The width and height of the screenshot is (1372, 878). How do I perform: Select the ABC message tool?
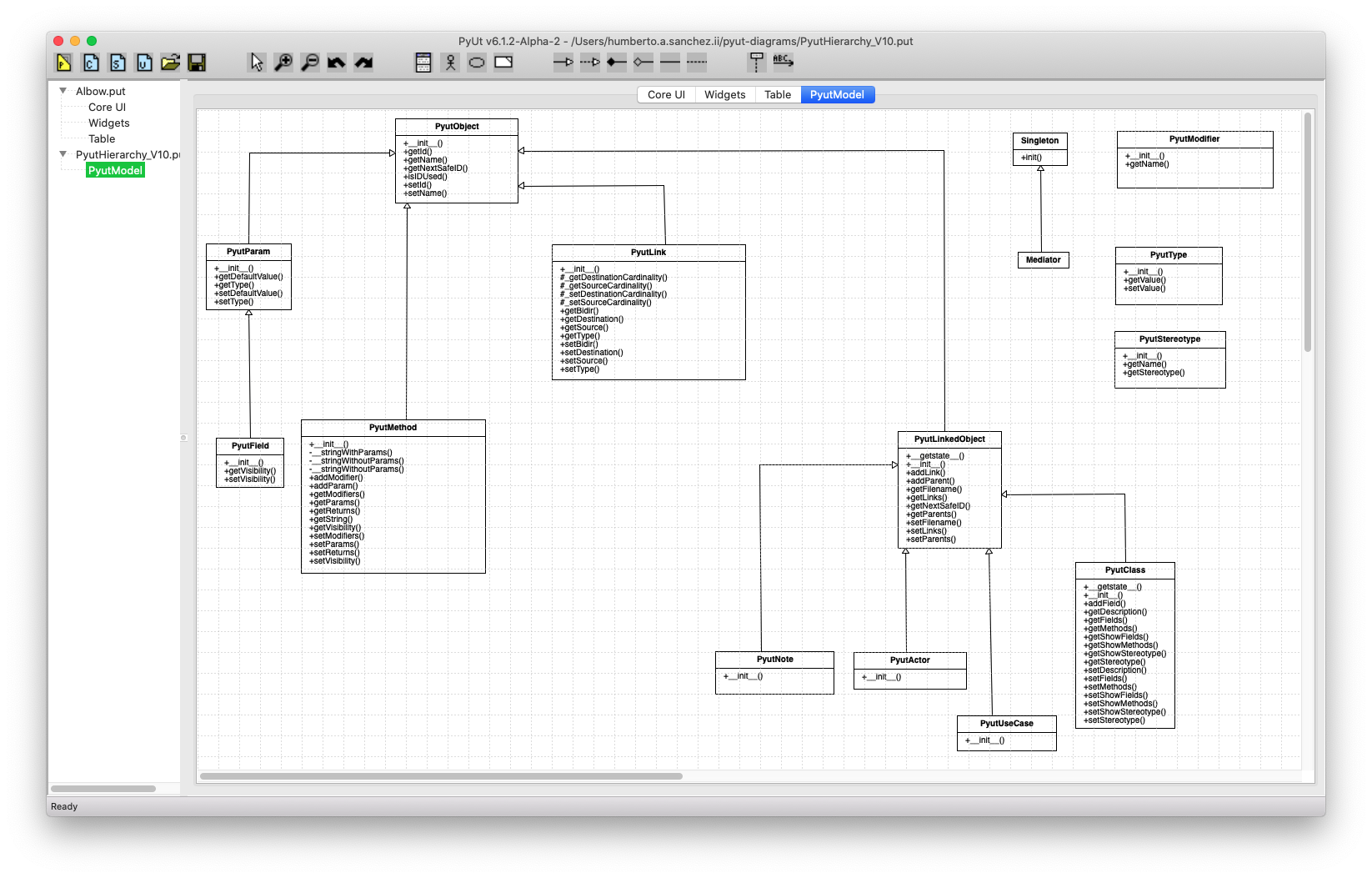tap(784, 63)
